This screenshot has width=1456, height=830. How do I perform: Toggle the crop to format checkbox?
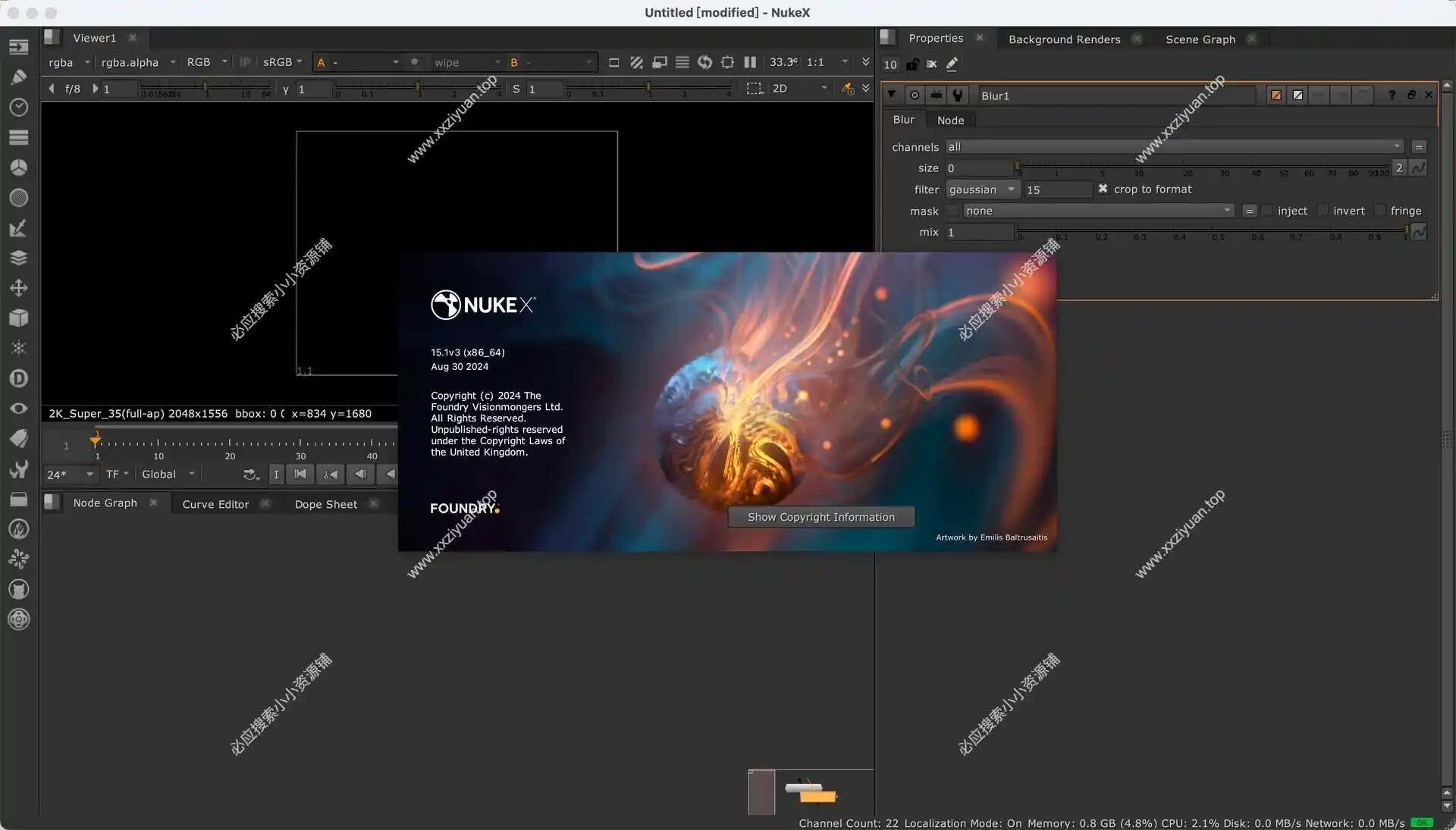tap(1103, 189)
